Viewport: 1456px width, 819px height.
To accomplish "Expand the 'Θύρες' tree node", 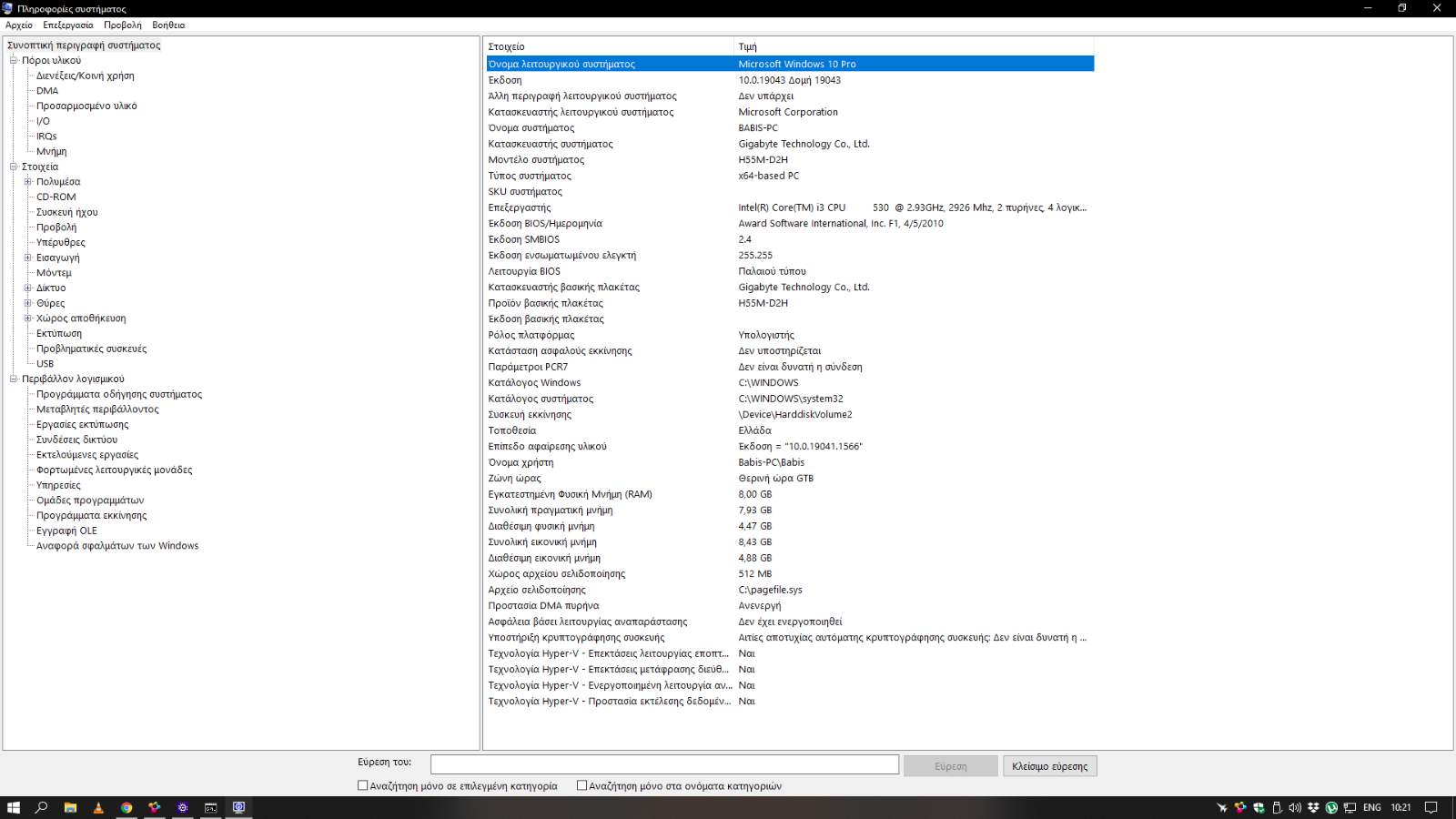I will [x=28, y=303].
